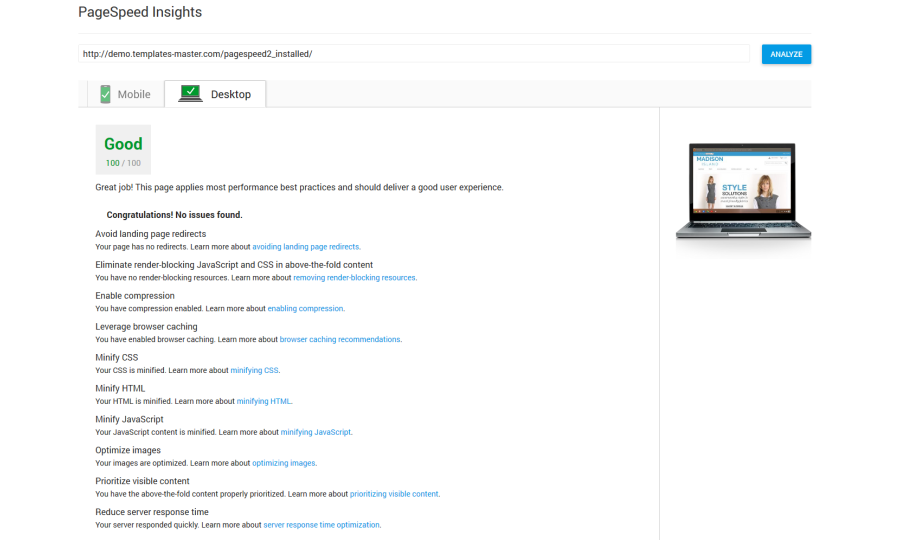Click the URL input field
Image resolution: width=900 pixels, height=540 pixels.
(x=414, y=54)
